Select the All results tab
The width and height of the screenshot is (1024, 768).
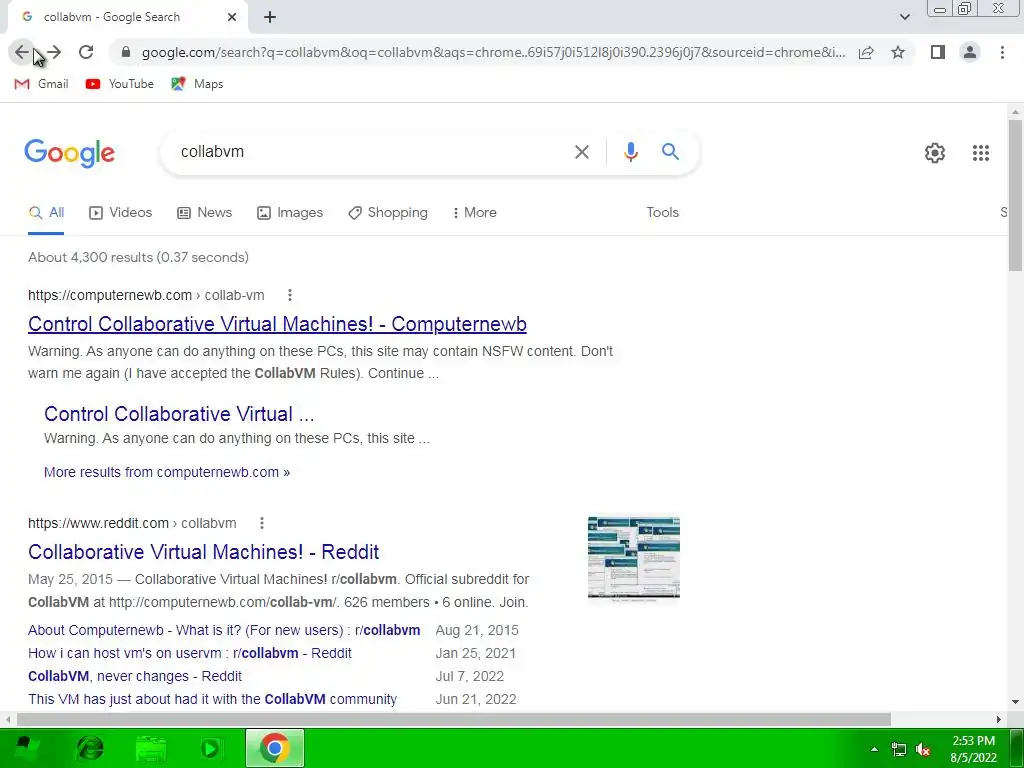46,212
